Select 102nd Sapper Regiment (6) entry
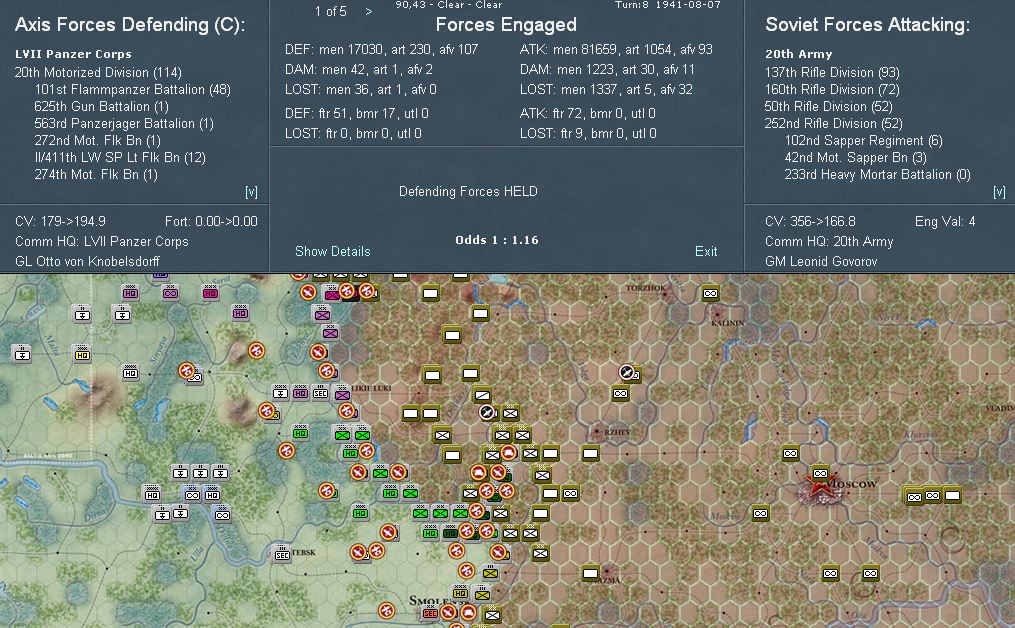This screenshot has height=628, width=1015. pyautogui.click(x=864, y=140)
